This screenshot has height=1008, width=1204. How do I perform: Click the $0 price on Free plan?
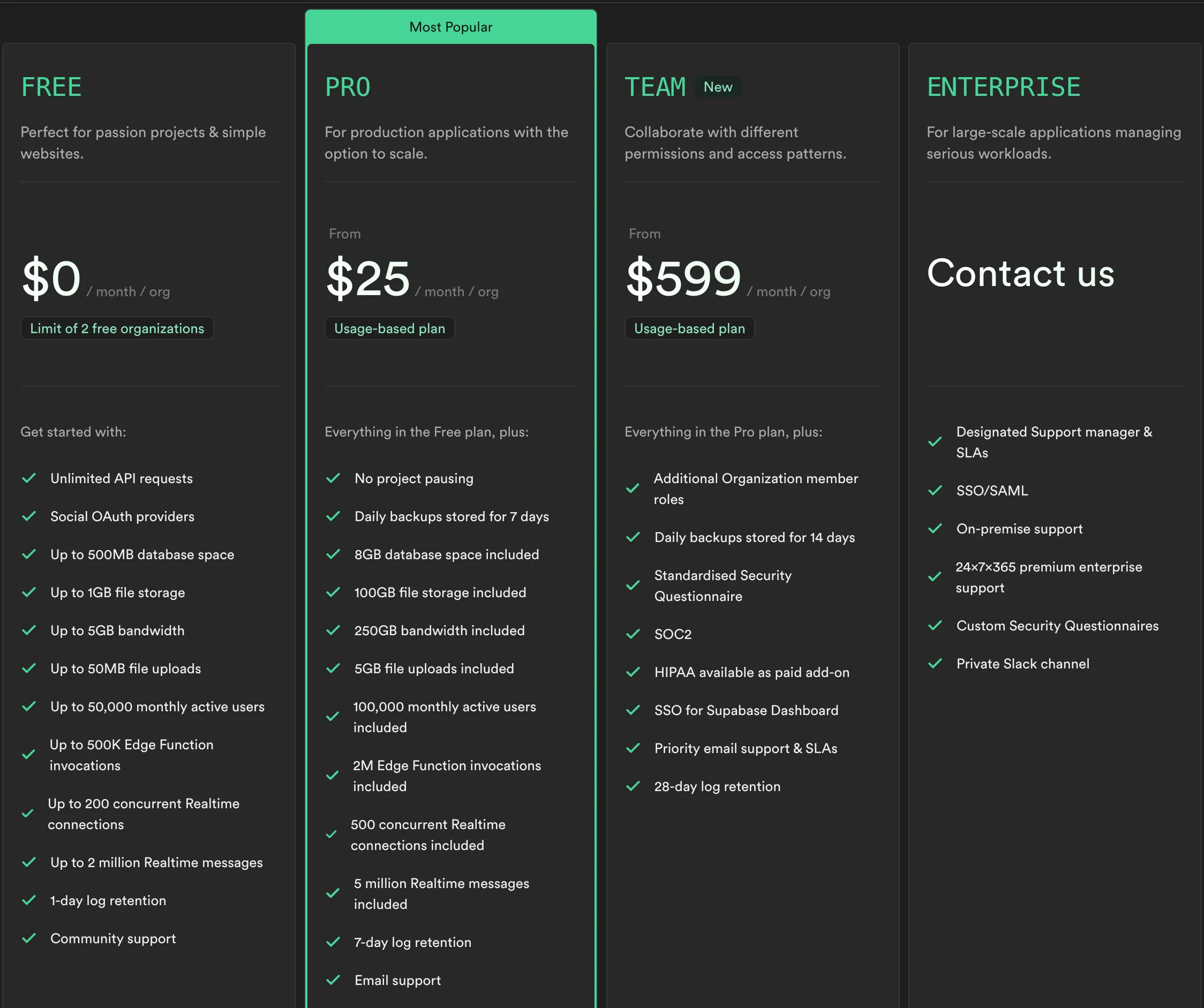tap(51, 278)
